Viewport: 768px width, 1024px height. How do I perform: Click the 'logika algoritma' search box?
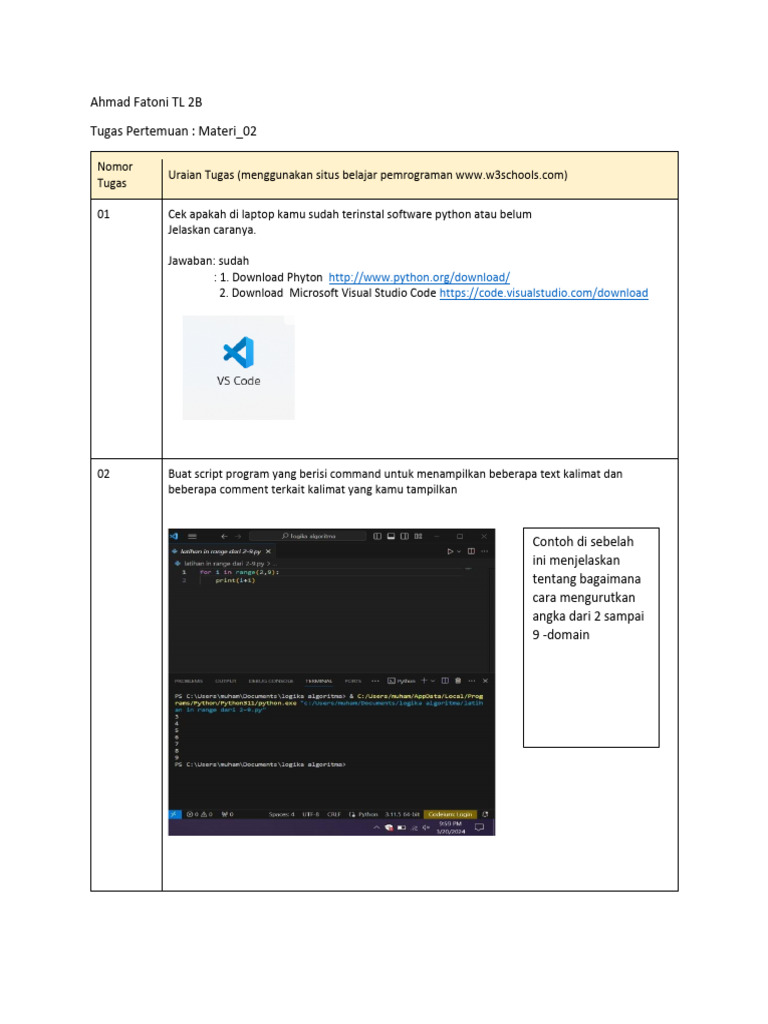308,536
